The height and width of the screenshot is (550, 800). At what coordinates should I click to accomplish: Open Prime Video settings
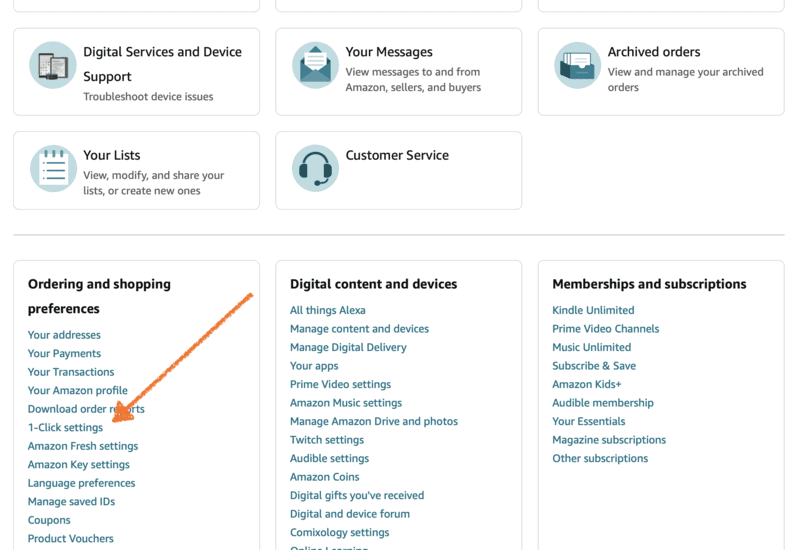pyautogui.click(x=340, y=384)
